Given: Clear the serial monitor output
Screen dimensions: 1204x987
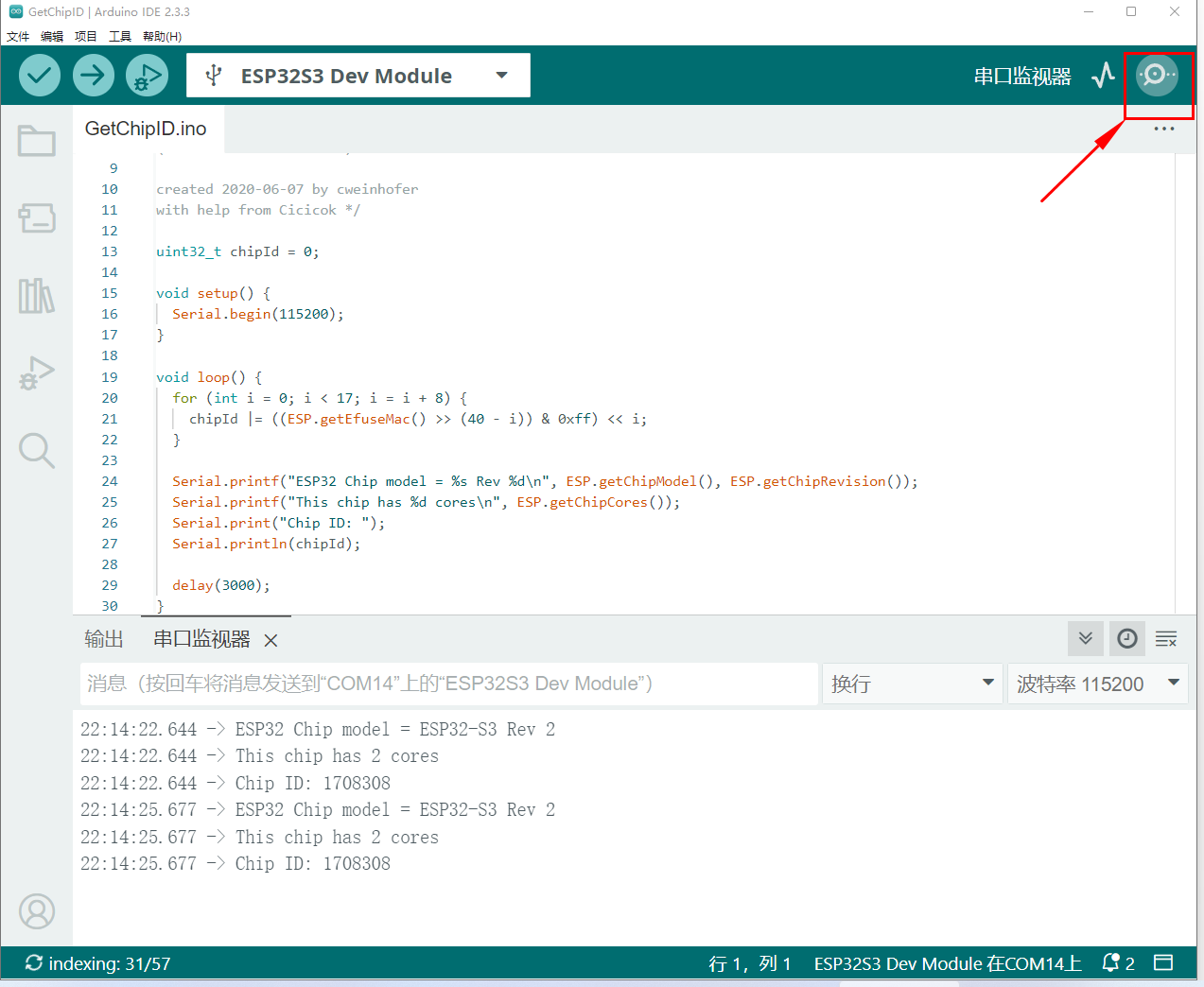Looking at the screenshot, I should pyautogui.click(x=1166, y=639).
